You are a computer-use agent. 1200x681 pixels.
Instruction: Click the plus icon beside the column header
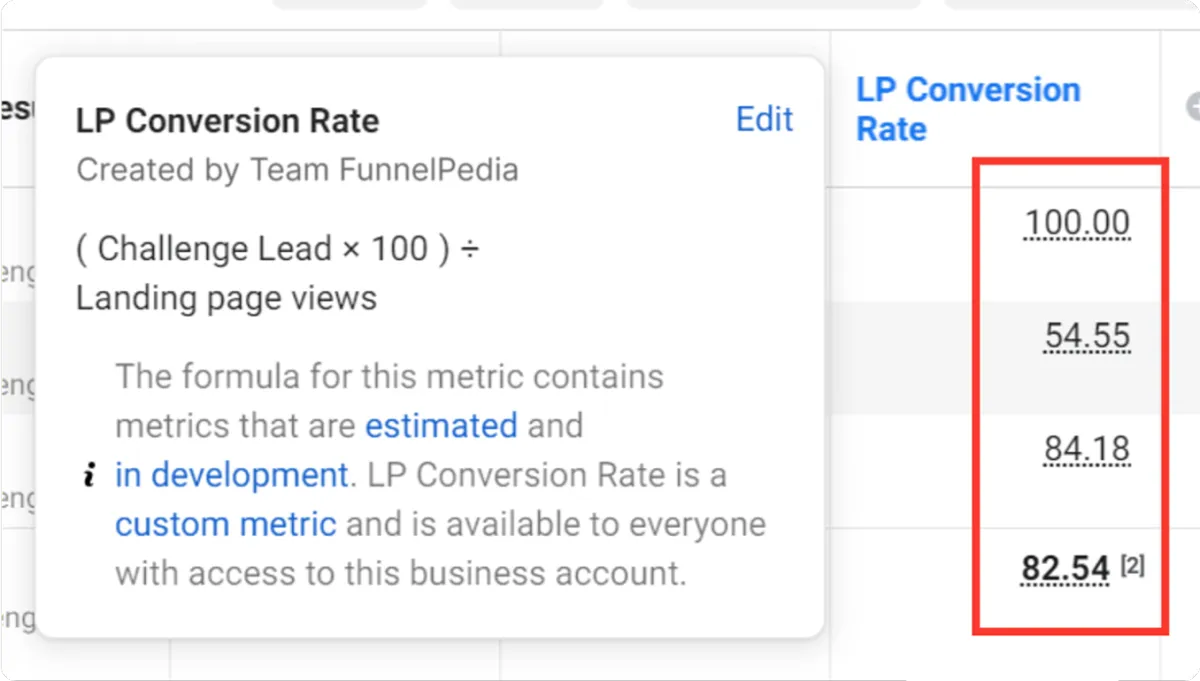[1192, 107]
